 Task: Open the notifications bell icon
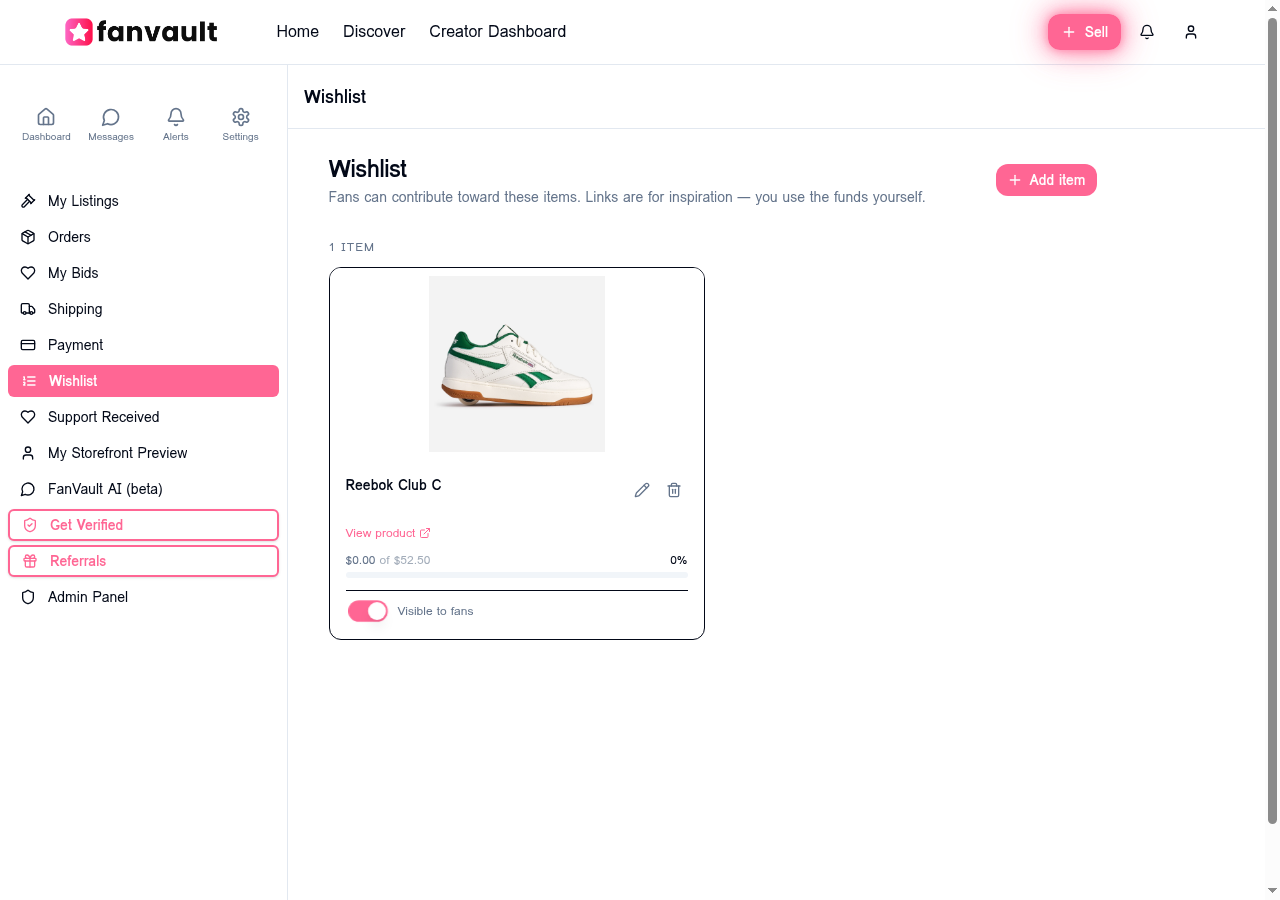click(1146, 31)
